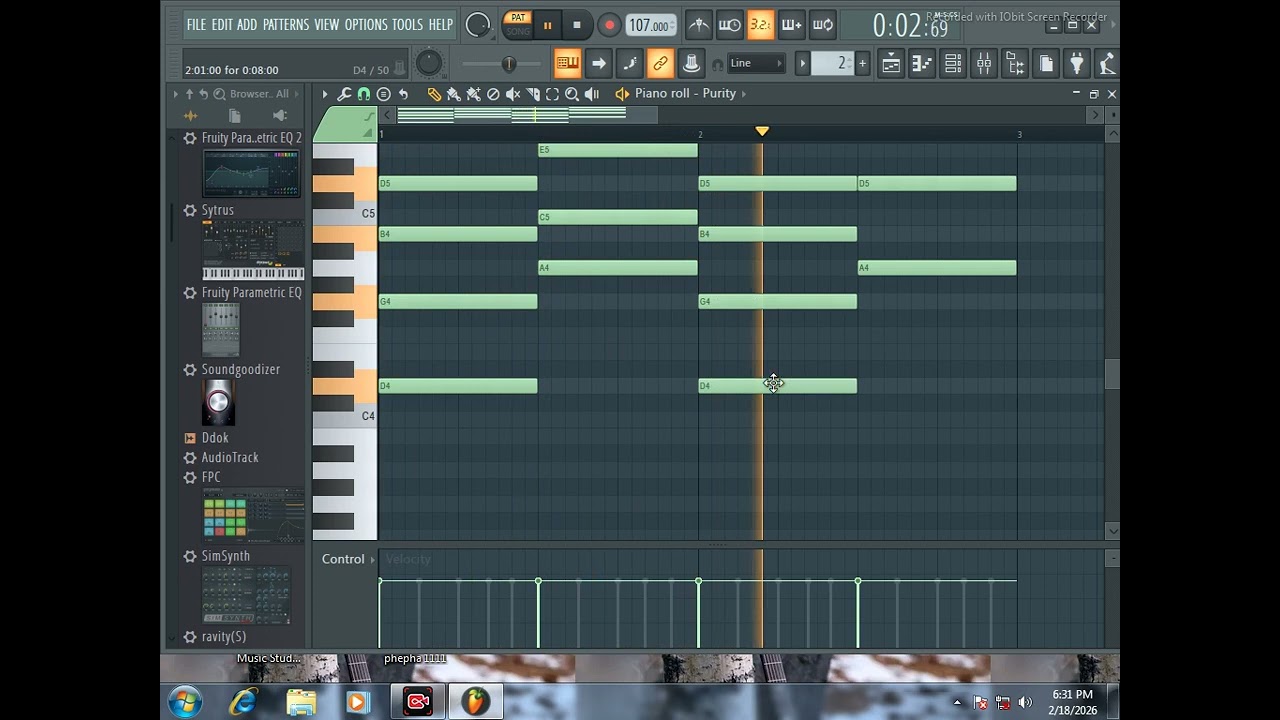The image size is (1280, 720).
Task: Click the FPC pads thumbnail
Action: click(253, 517)
